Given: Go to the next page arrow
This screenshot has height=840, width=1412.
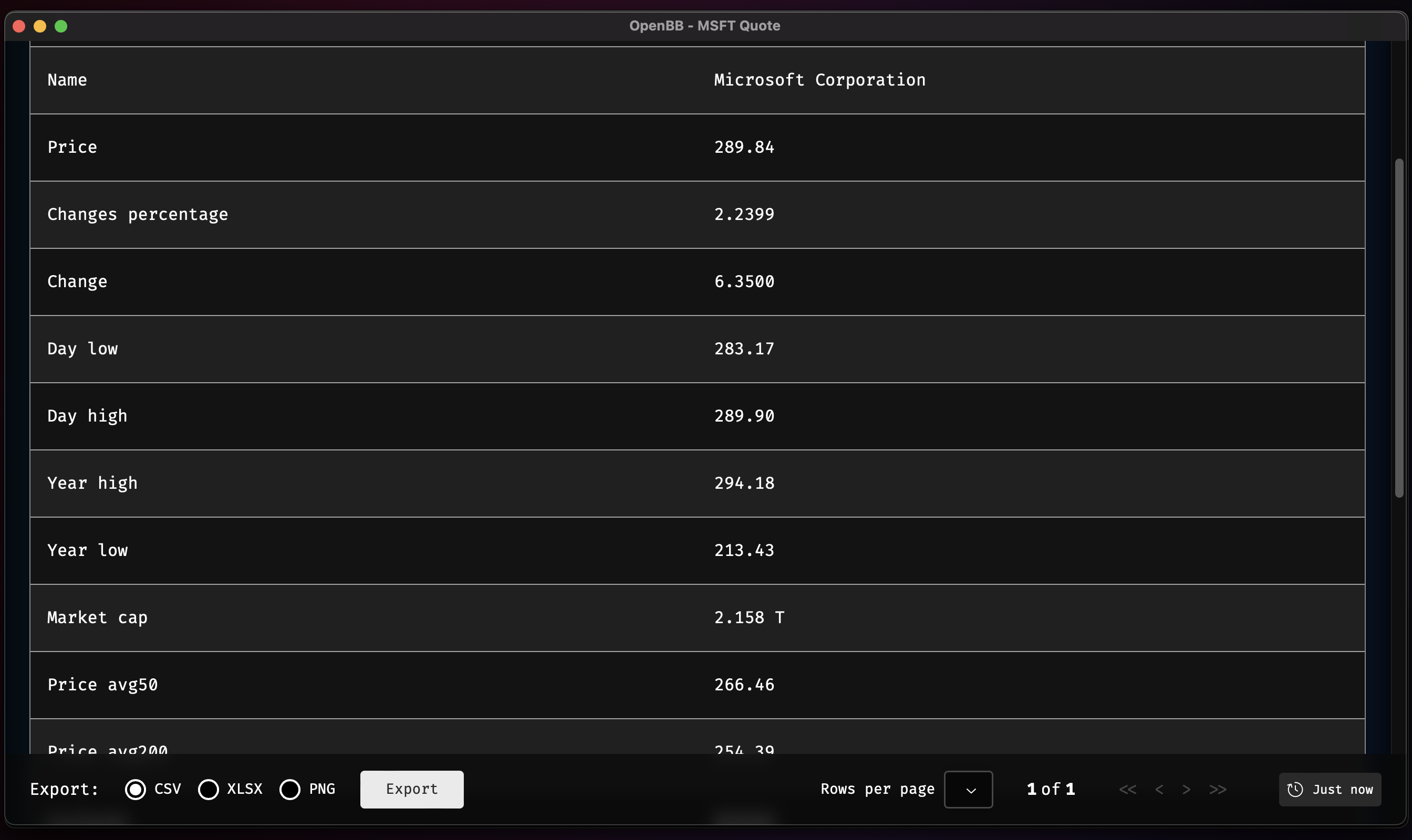Looking at the screenshot, I should (1186, 789).
